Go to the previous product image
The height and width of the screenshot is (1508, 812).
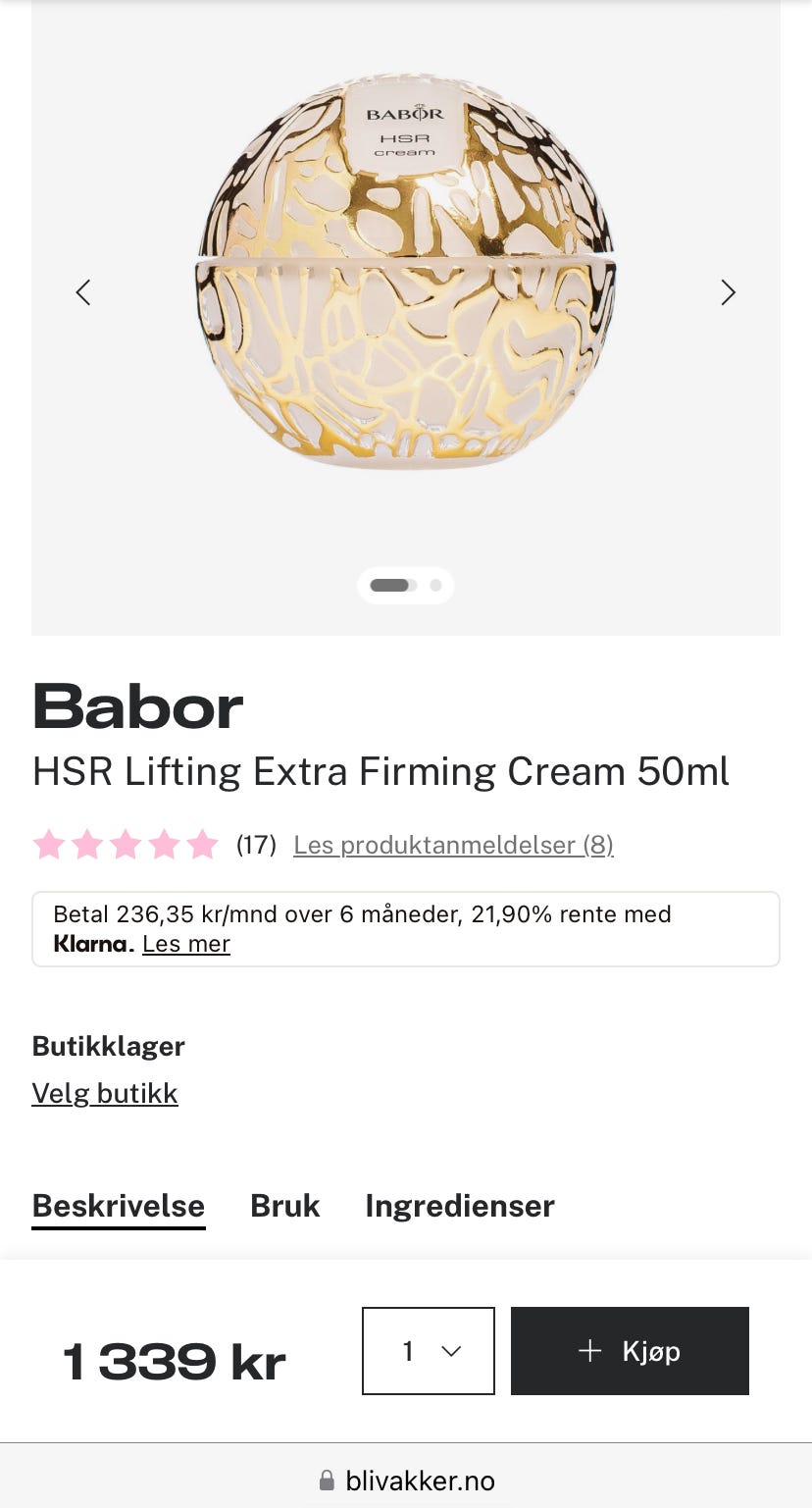(x=83, y=292)
